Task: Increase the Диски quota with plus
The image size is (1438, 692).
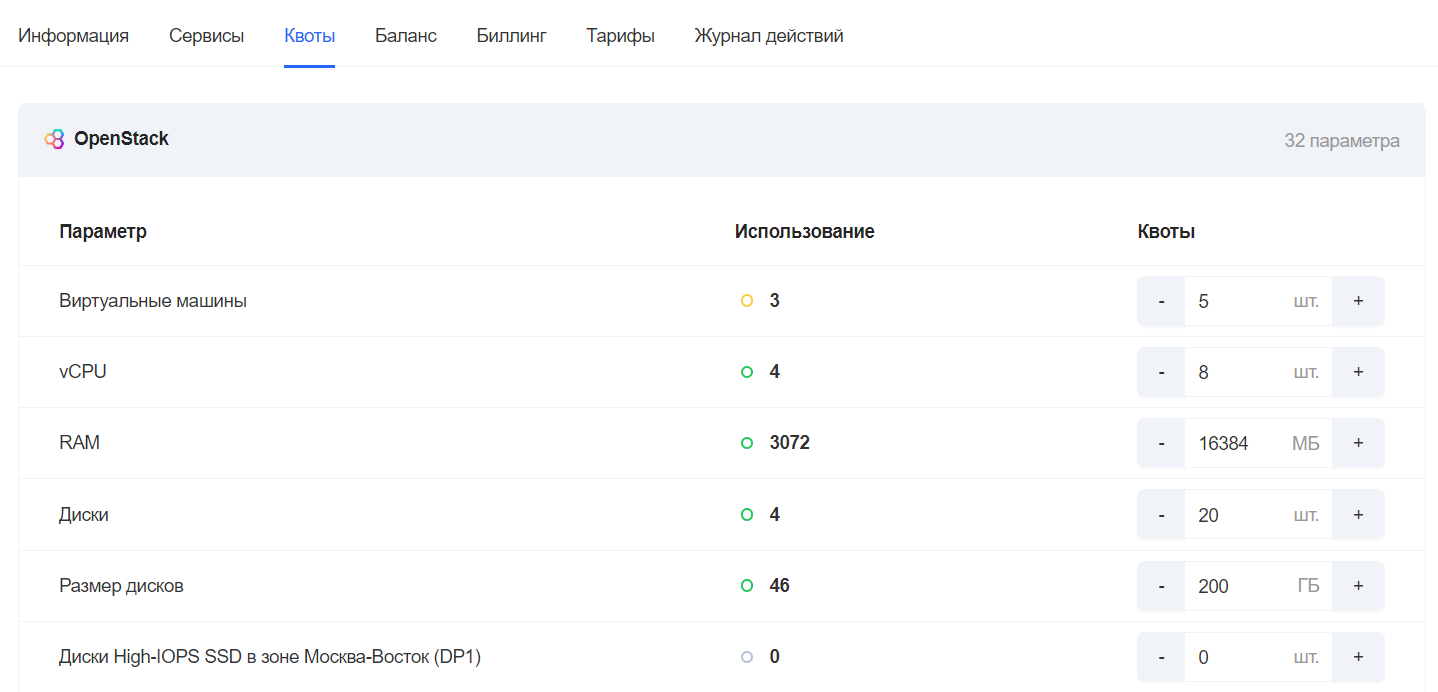Action: (x=1358, y=515)
